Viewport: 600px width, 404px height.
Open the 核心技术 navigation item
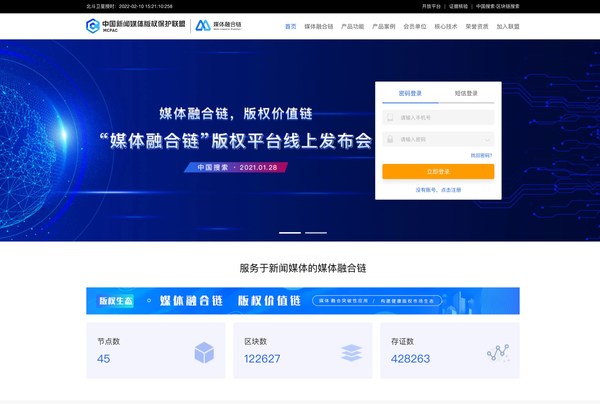pos(444,26)
